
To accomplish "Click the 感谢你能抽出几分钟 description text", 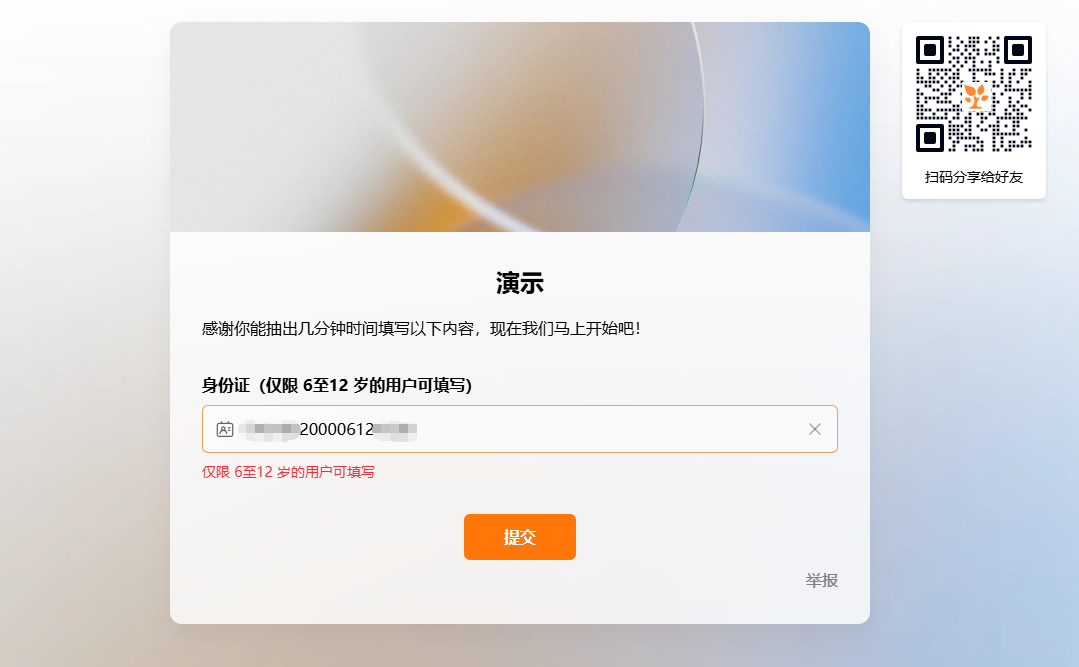I will pyautogui.click(x=422, y=328).
